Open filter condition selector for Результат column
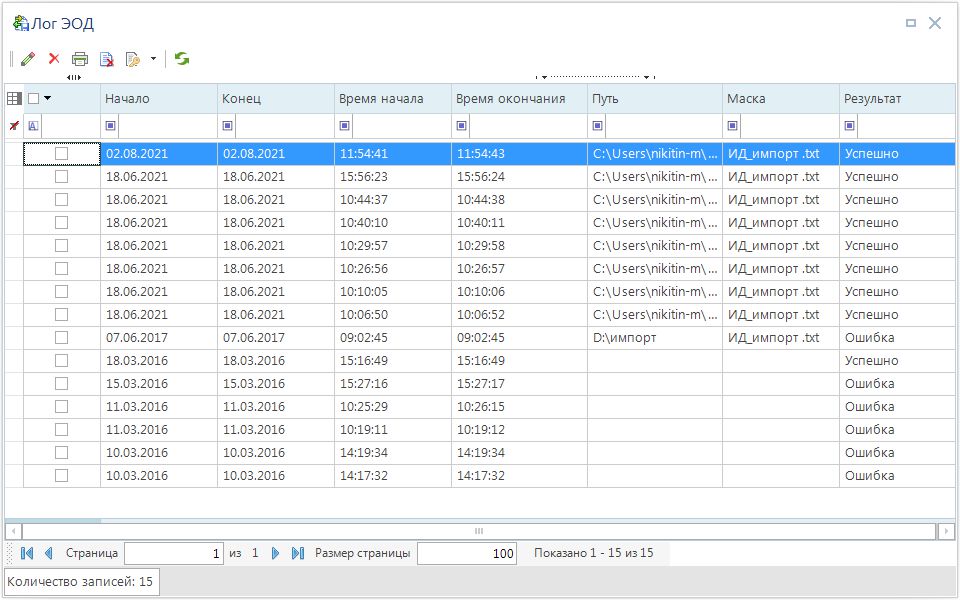The height and width of the screenshot is (600, 960). coord(850,126)
